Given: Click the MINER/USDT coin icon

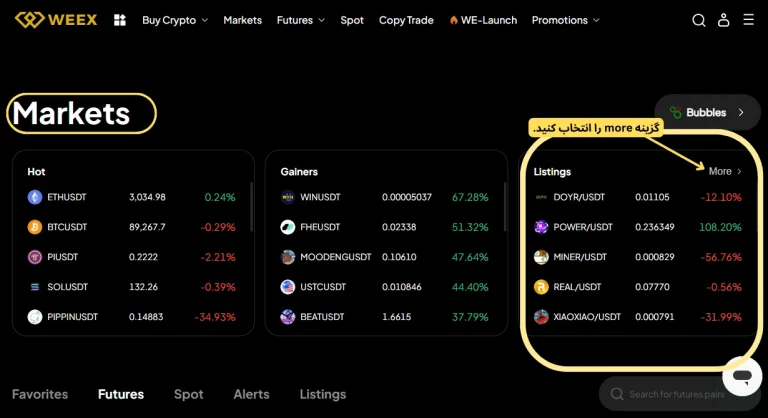Looking at the screenshot, I should (x=541, y=257).
